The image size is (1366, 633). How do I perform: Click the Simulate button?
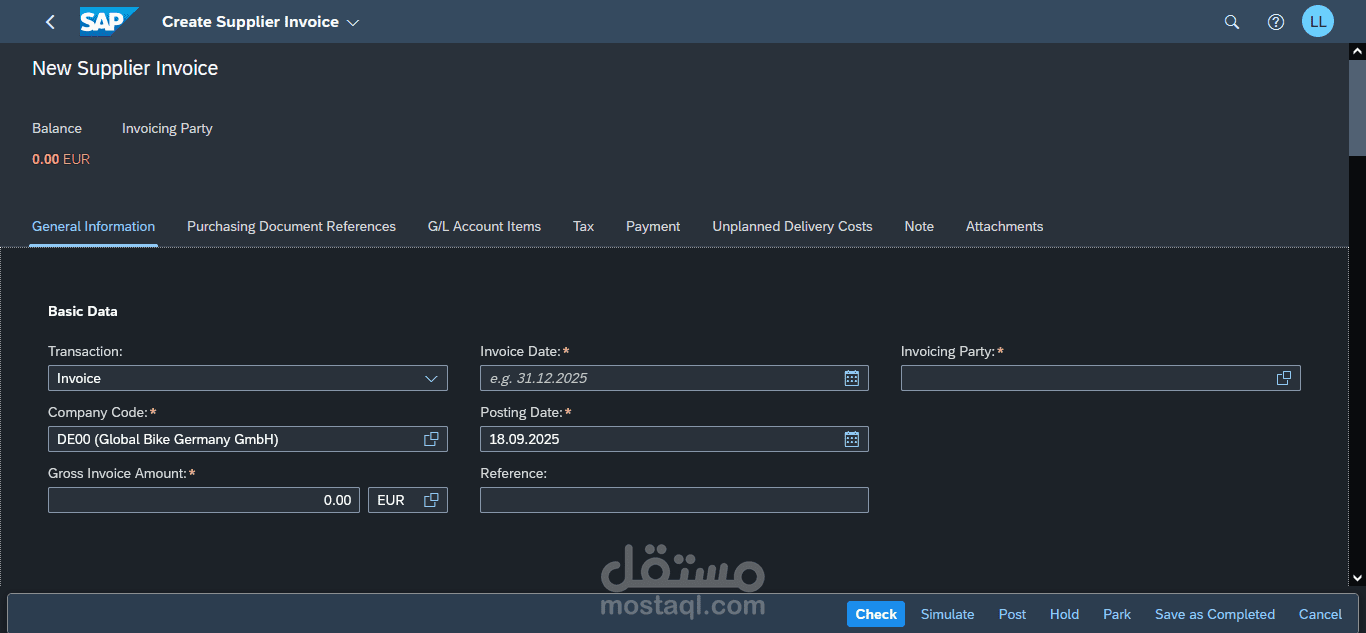[947, 614]
